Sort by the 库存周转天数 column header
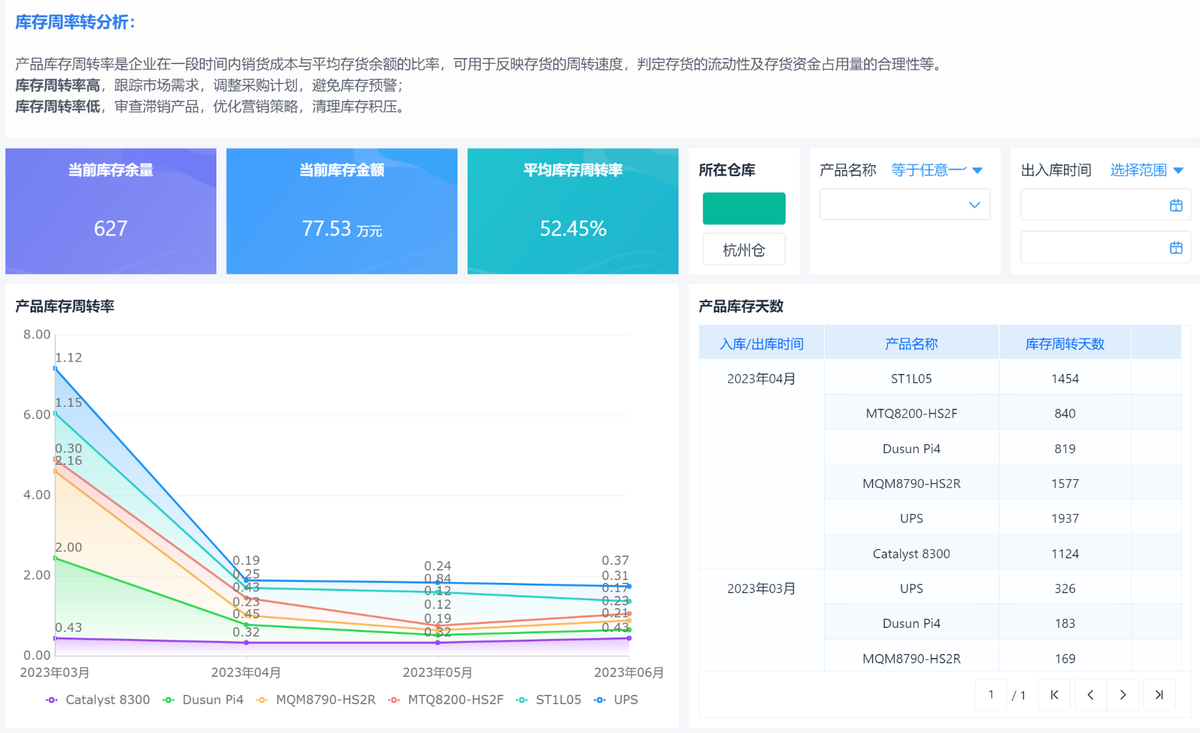 [x=1064, y=343]
